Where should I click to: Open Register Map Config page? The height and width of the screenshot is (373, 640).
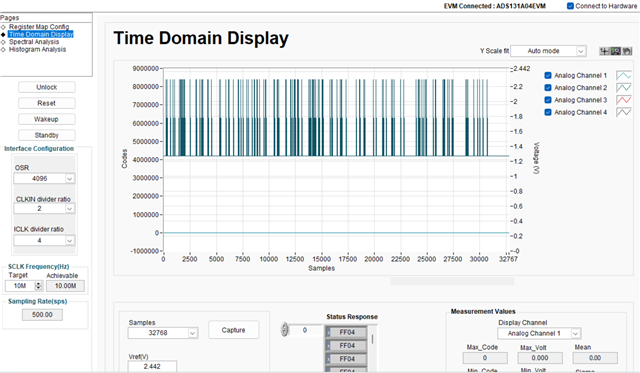coord(39,27)
